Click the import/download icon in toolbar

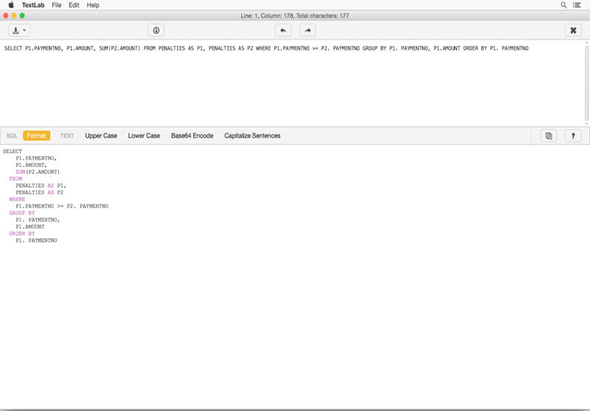pos(16,30)
